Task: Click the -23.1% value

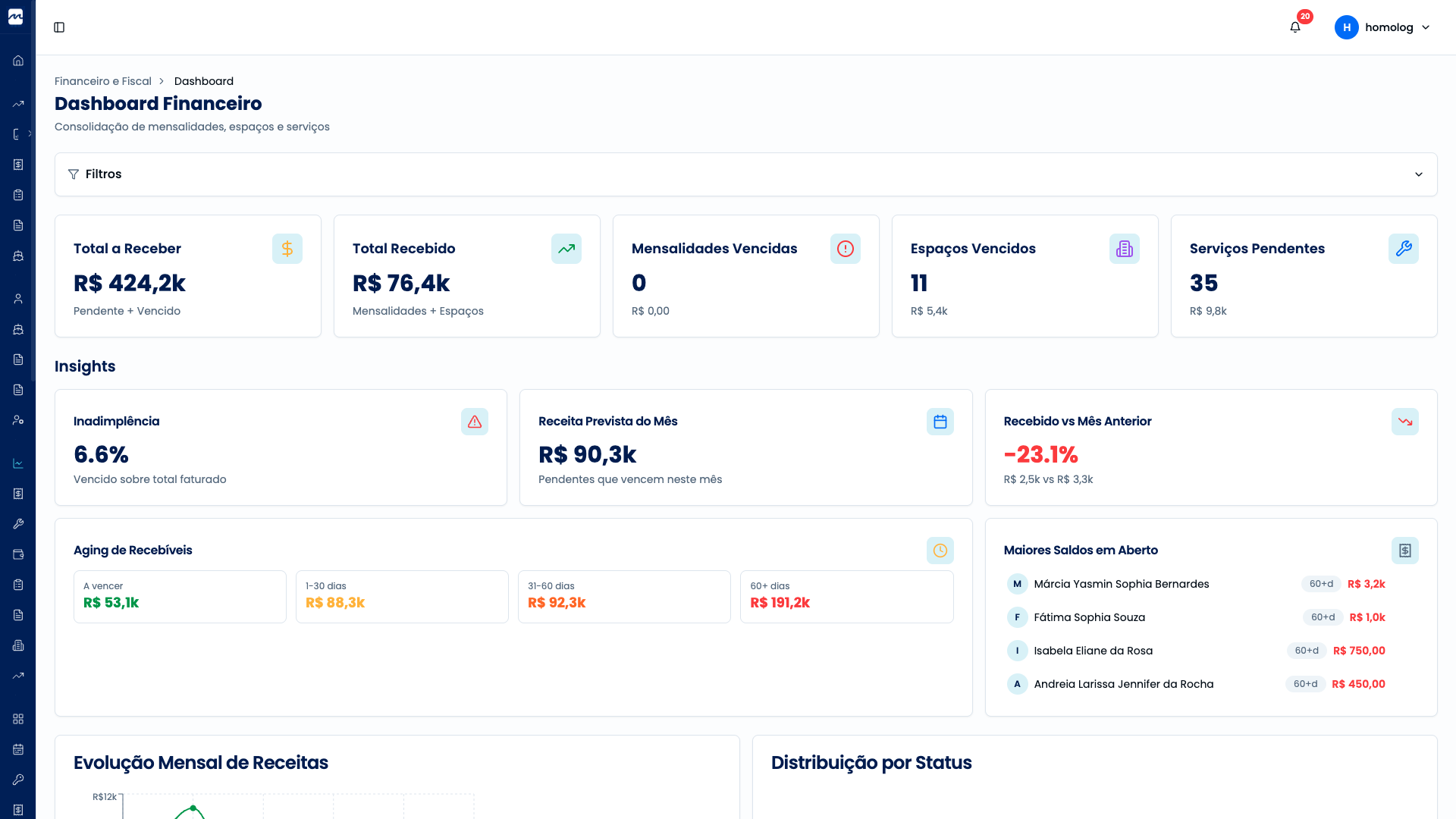Action: [x=1040, y=454]
